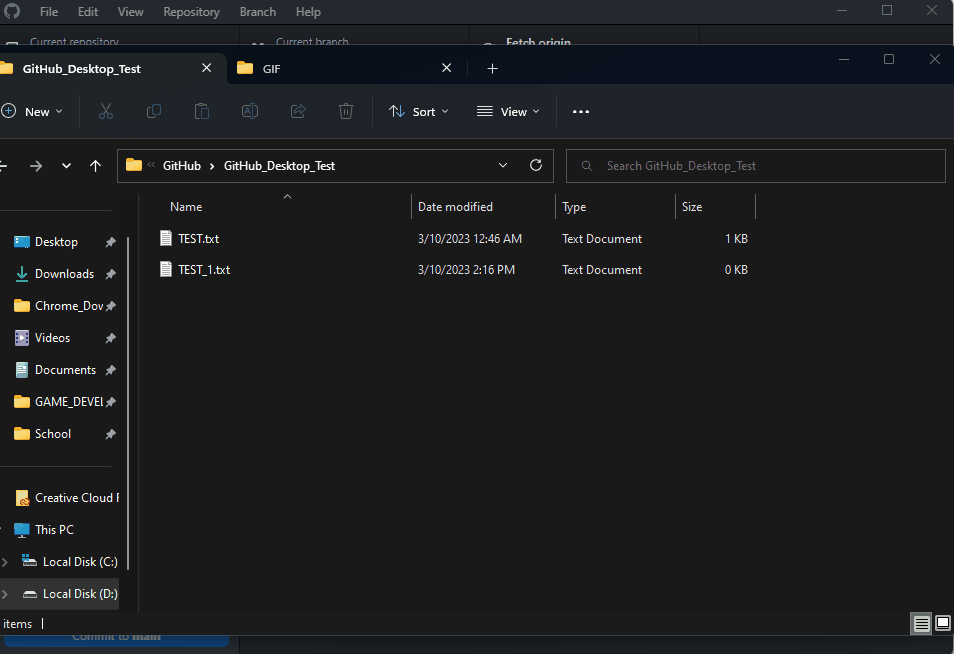Unpin School using its pin icon
This screenshot has width=954, height=654.
point(110,434)
